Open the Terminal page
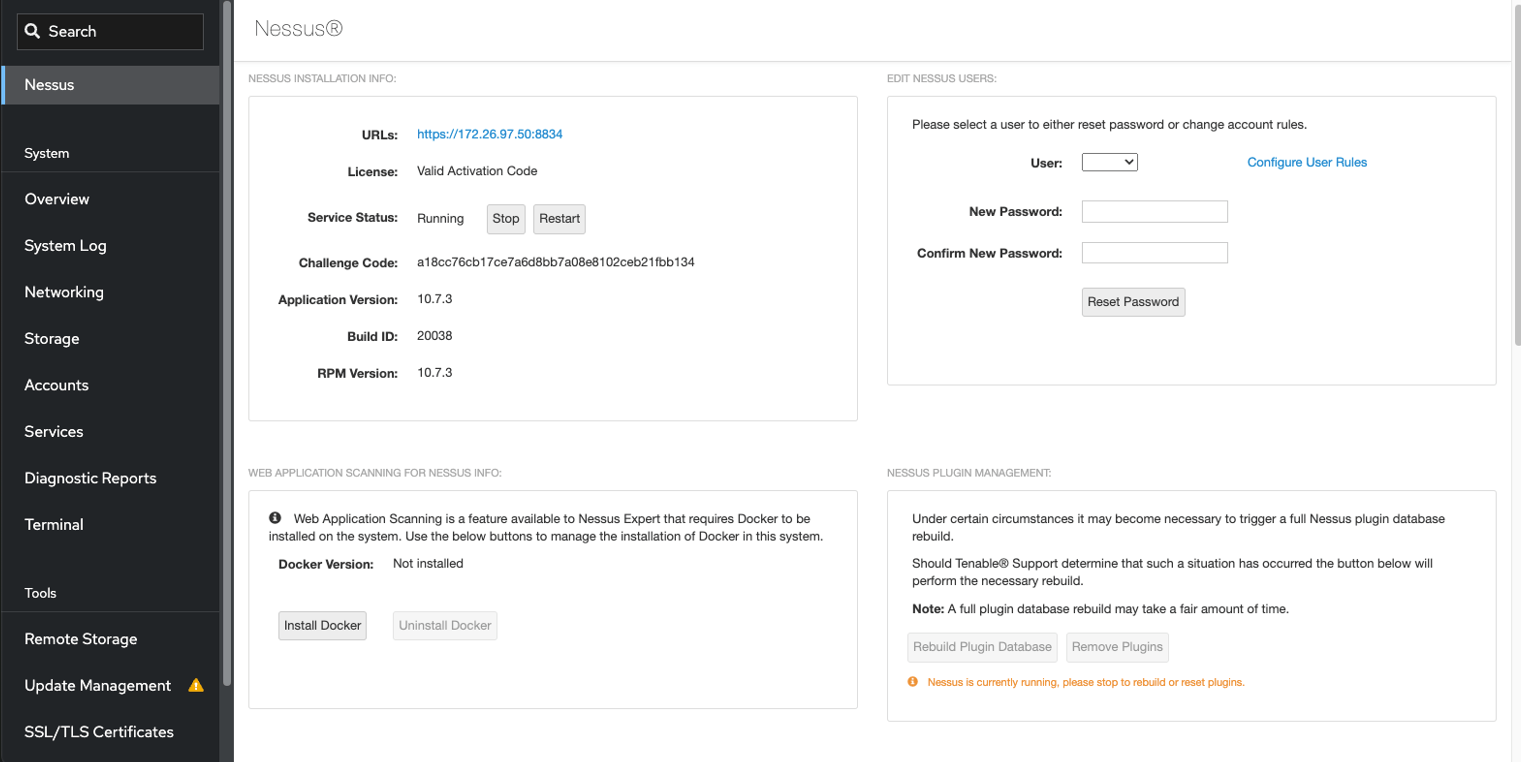This screenshot has height=762, width=1521. click(53, 524)
